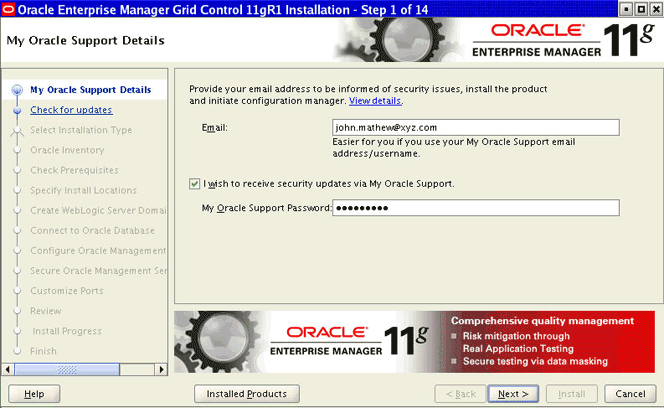Select the My Oracle Support Details step
The width and height of the screenshot is (664, 408).
(x=91, y=90)
